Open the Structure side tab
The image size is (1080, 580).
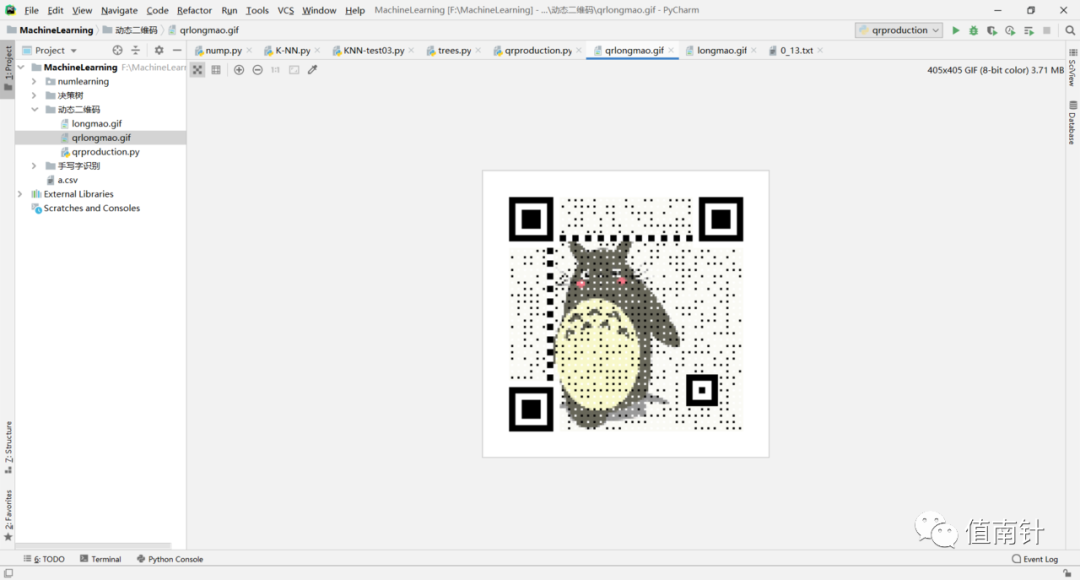click(x=8, y=446)
